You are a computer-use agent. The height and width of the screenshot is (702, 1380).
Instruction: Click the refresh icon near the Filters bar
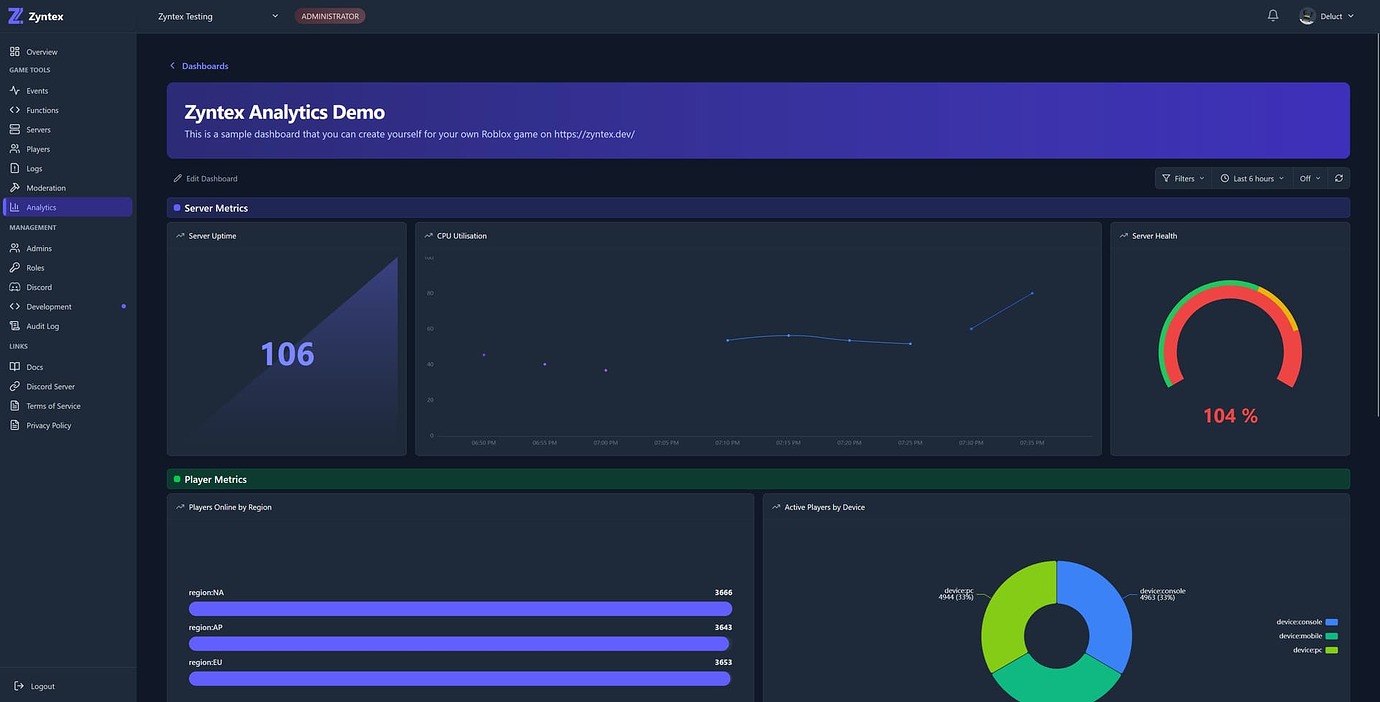click(1338, 177)
